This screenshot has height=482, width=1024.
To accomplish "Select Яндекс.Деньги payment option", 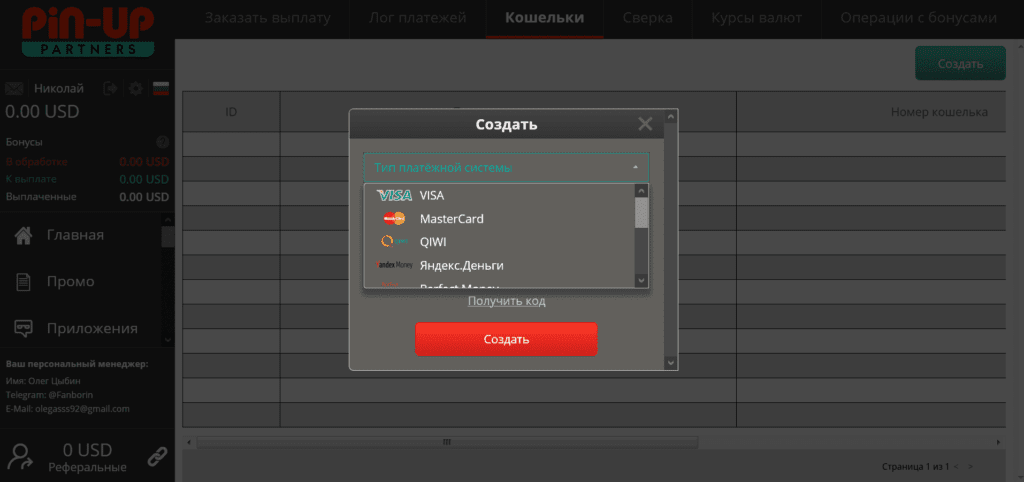I will pos(500,265).
